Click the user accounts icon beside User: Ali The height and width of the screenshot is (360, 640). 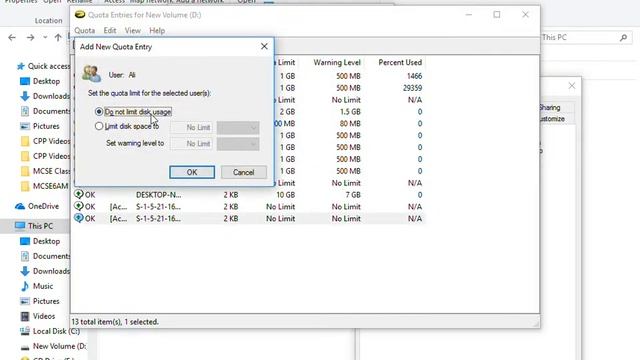click(x=91, y=74)
